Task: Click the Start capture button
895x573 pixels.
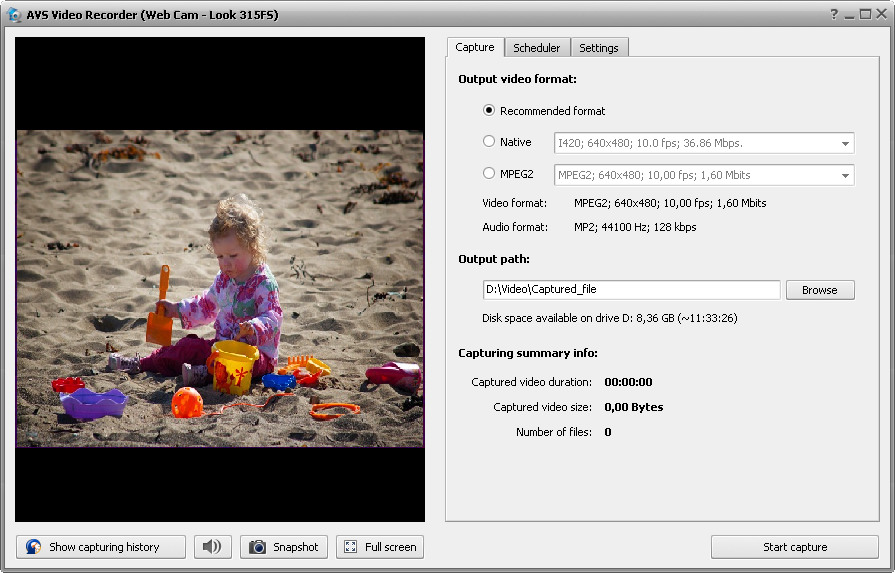Action: pos(795,547)
